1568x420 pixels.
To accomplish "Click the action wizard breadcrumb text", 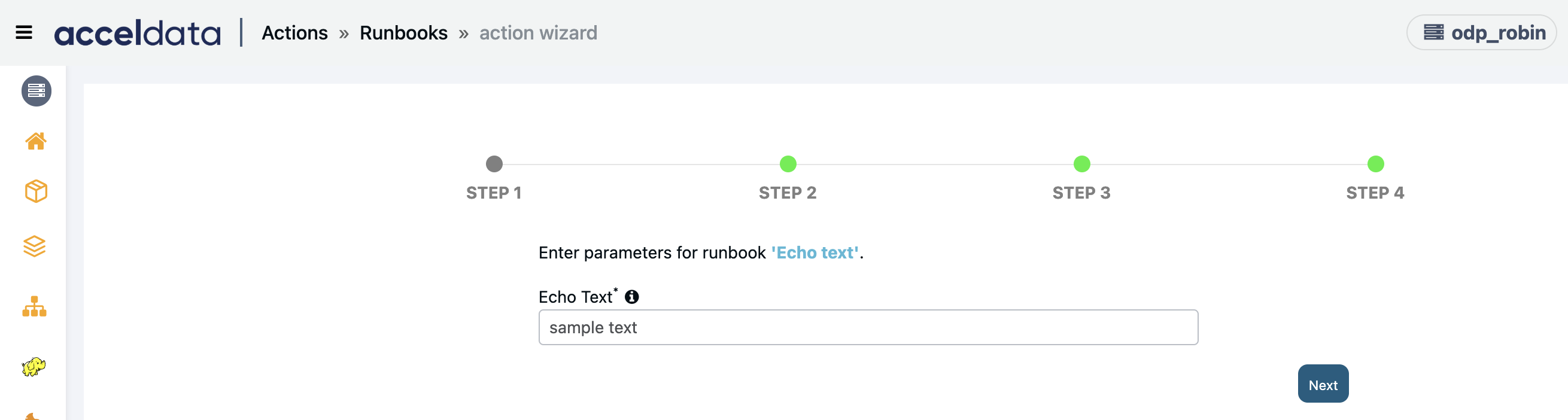I will pyautogui.click(x=538, y=33).
